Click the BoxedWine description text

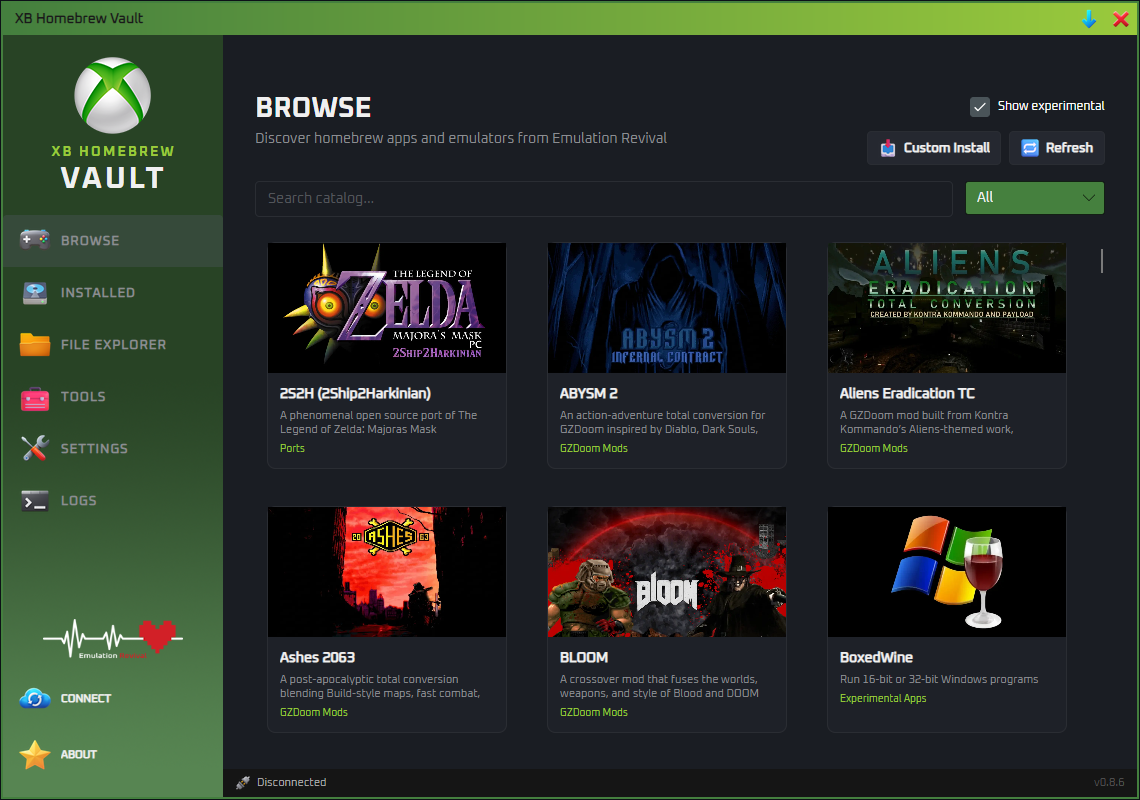939,679
